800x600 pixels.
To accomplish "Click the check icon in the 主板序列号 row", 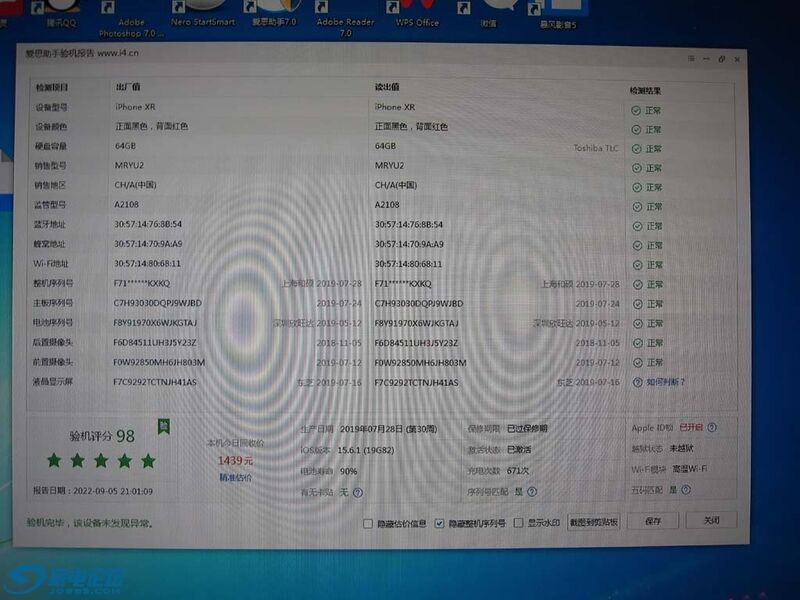I will 638,304.
